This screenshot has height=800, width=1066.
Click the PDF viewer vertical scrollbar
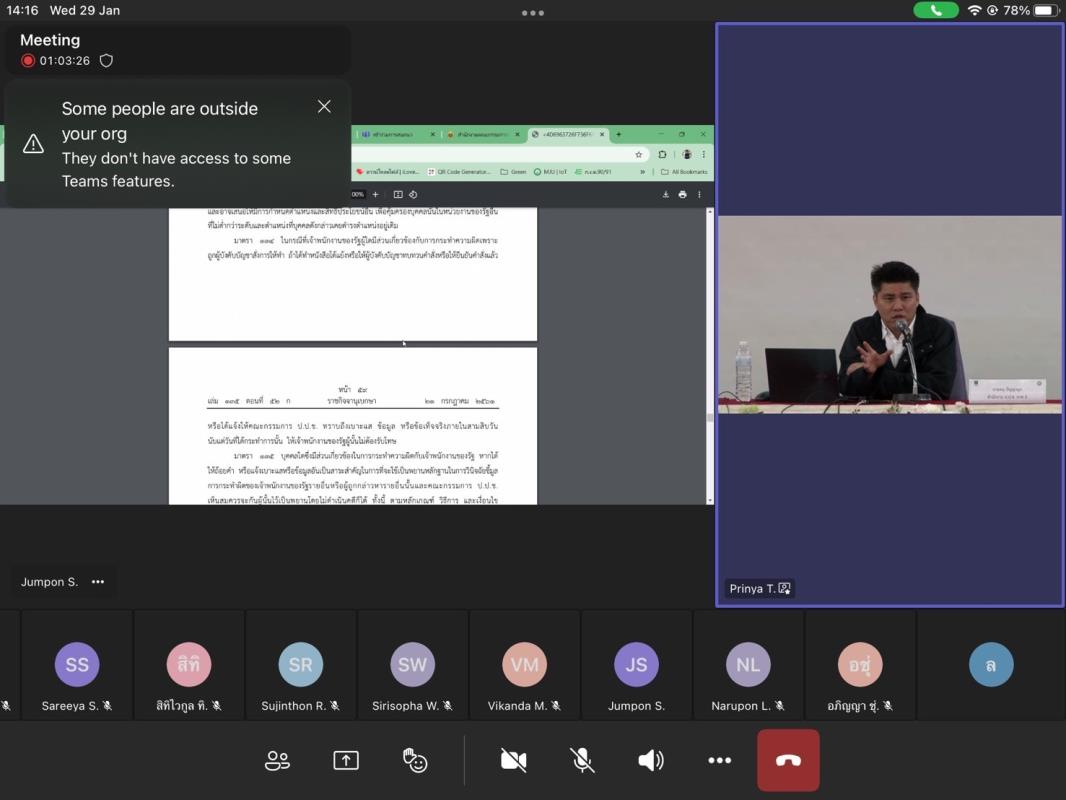(x=710, y=356)
